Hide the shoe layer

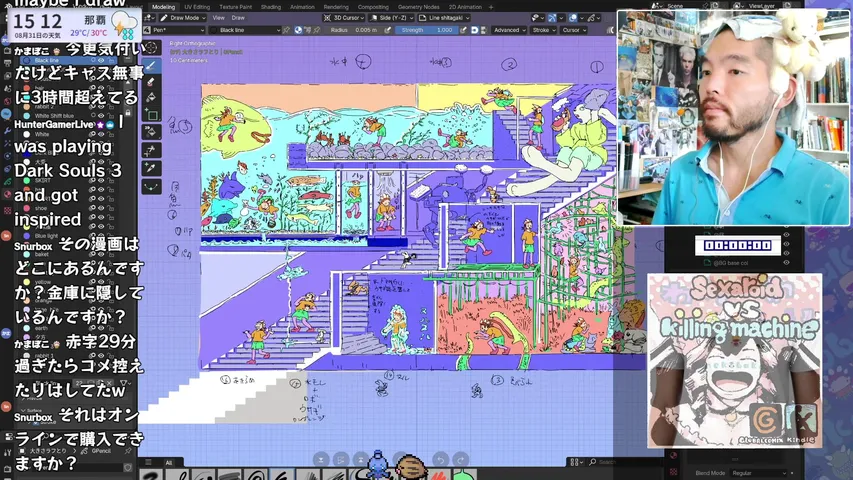tap(102, 208)
